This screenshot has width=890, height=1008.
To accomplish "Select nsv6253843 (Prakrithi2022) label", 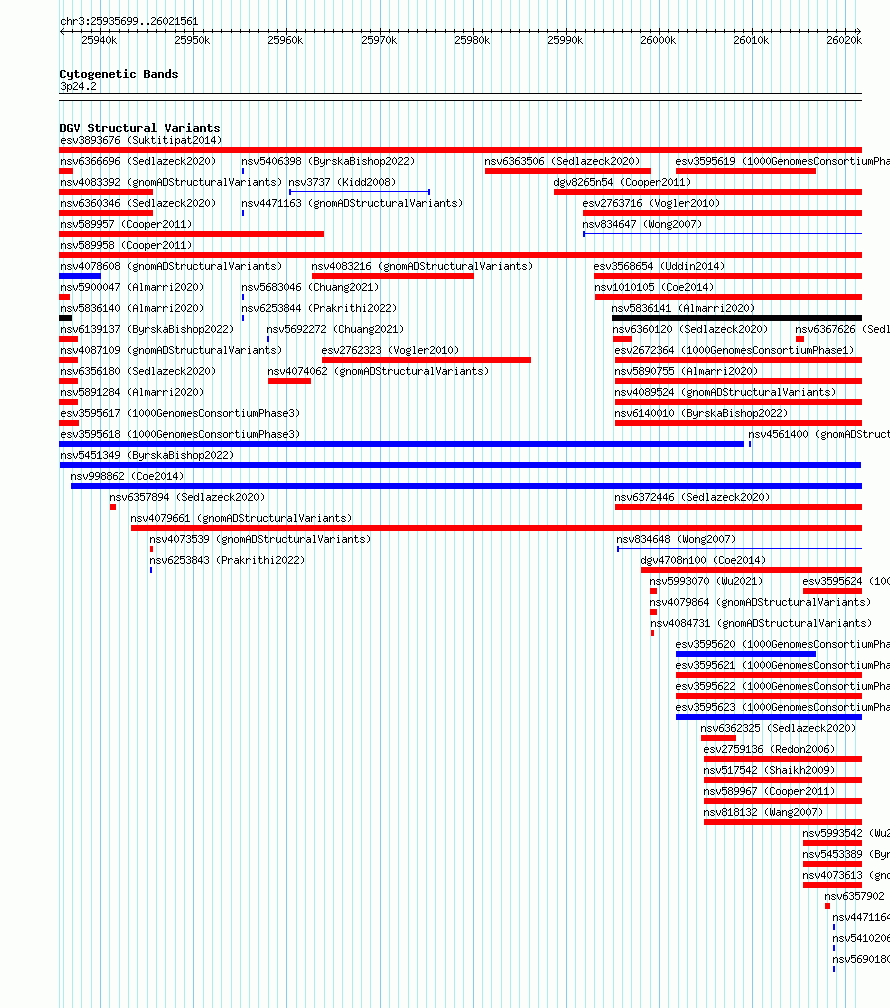I will (227, 561).
